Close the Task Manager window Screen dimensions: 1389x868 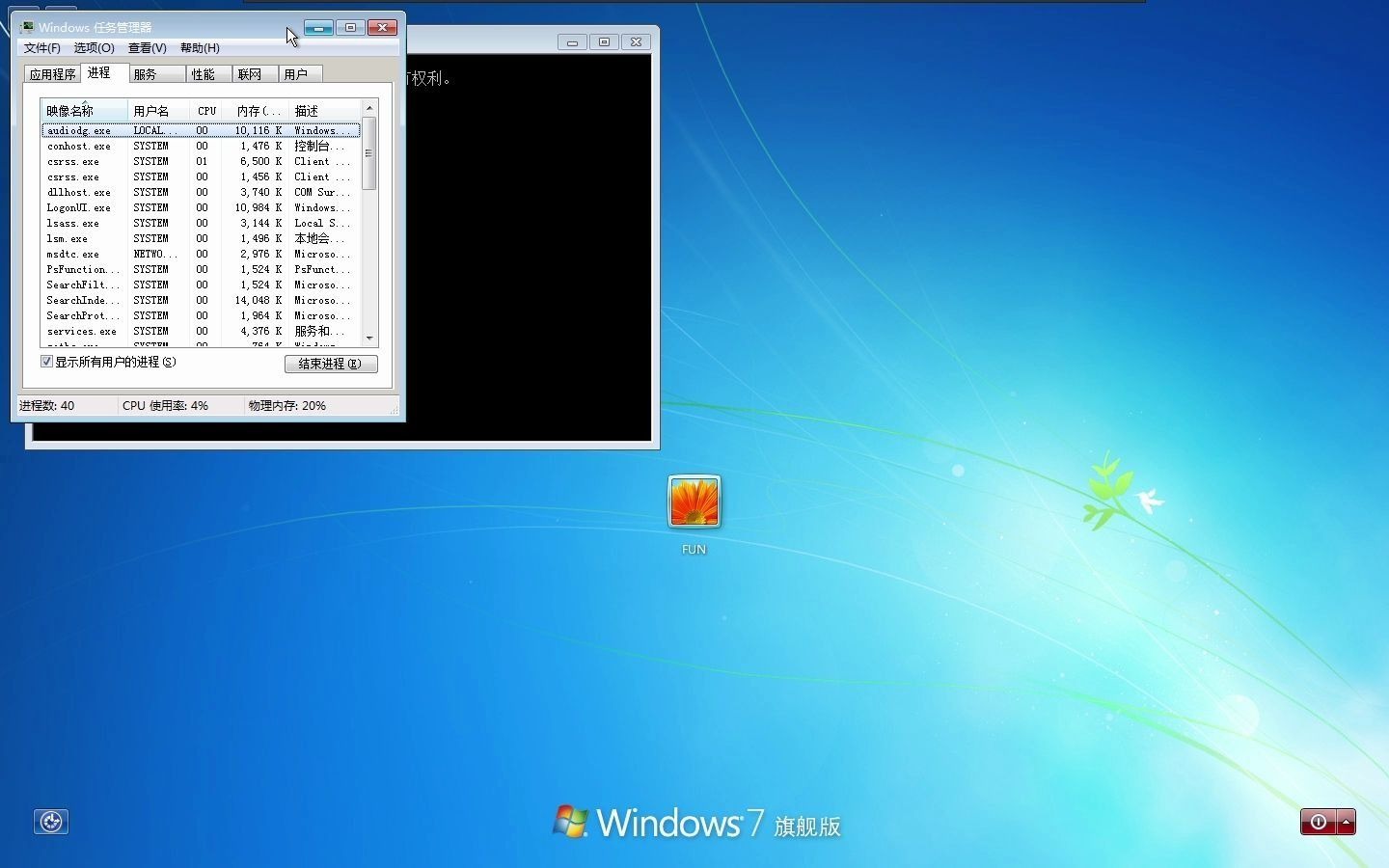point(382,28)
